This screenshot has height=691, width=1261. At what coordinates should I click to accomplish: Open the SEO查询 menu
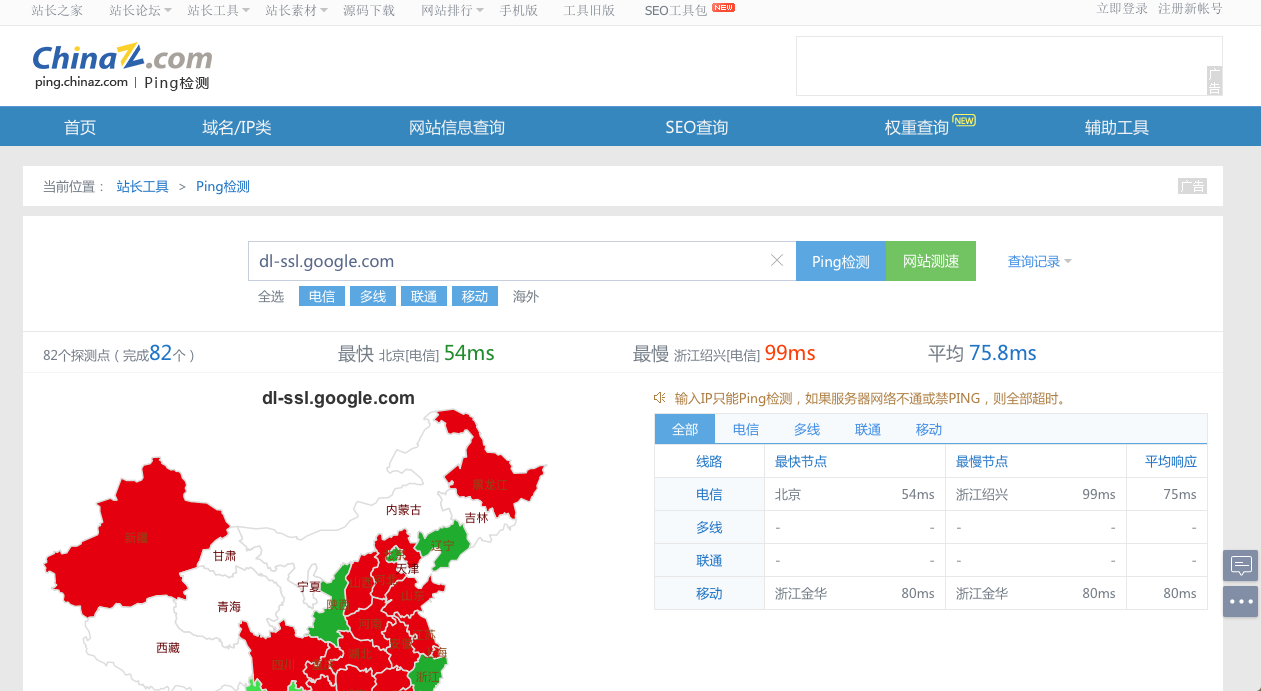coord(697,127)
